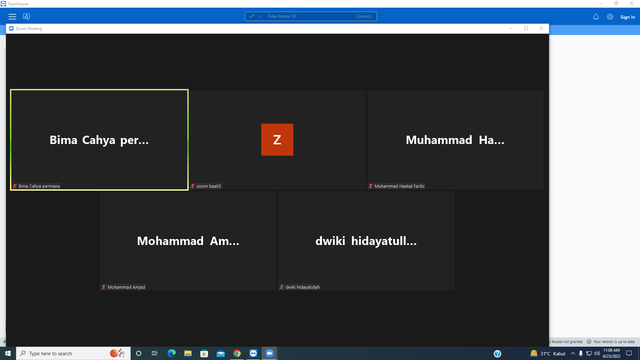Image resolution: width=640 pixels, height=360 pixels.
Task: Click the Bima Cahya permana name label
Action: (39, 186)
